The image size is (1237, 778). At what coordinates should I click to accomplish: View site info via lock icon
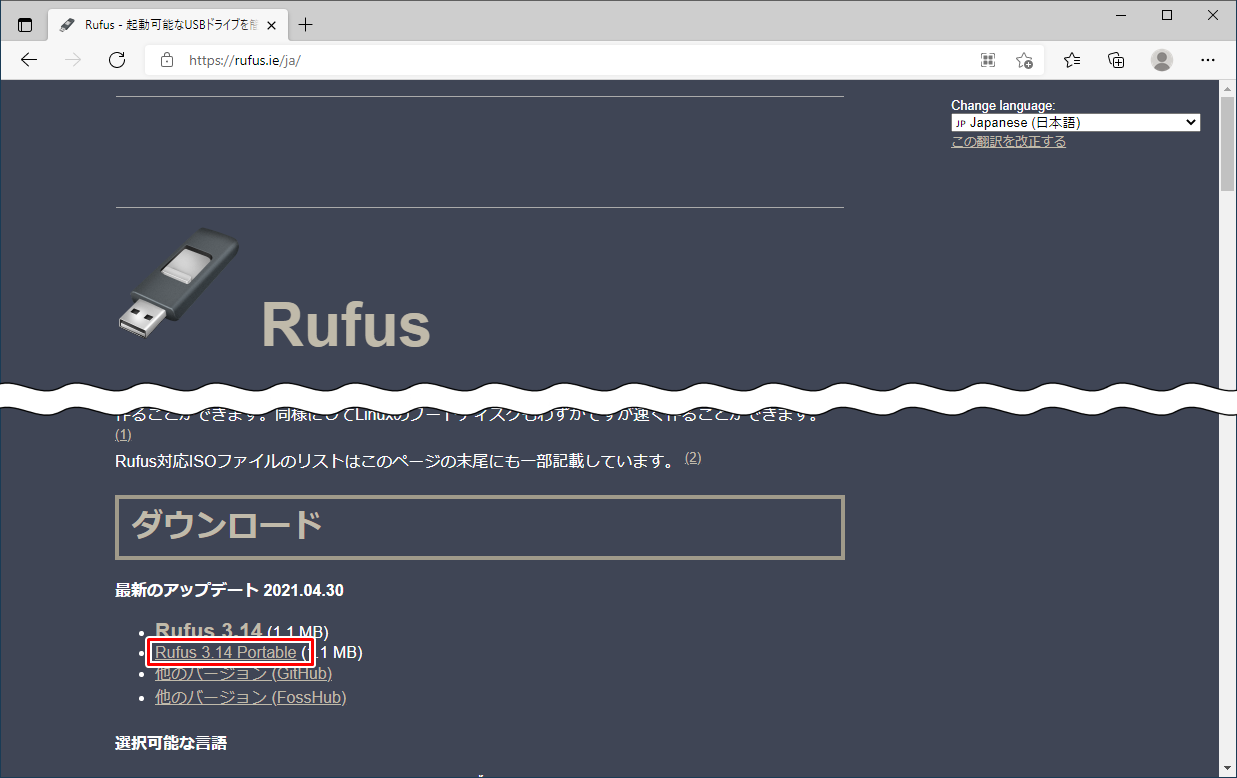(x=167, y=60)
